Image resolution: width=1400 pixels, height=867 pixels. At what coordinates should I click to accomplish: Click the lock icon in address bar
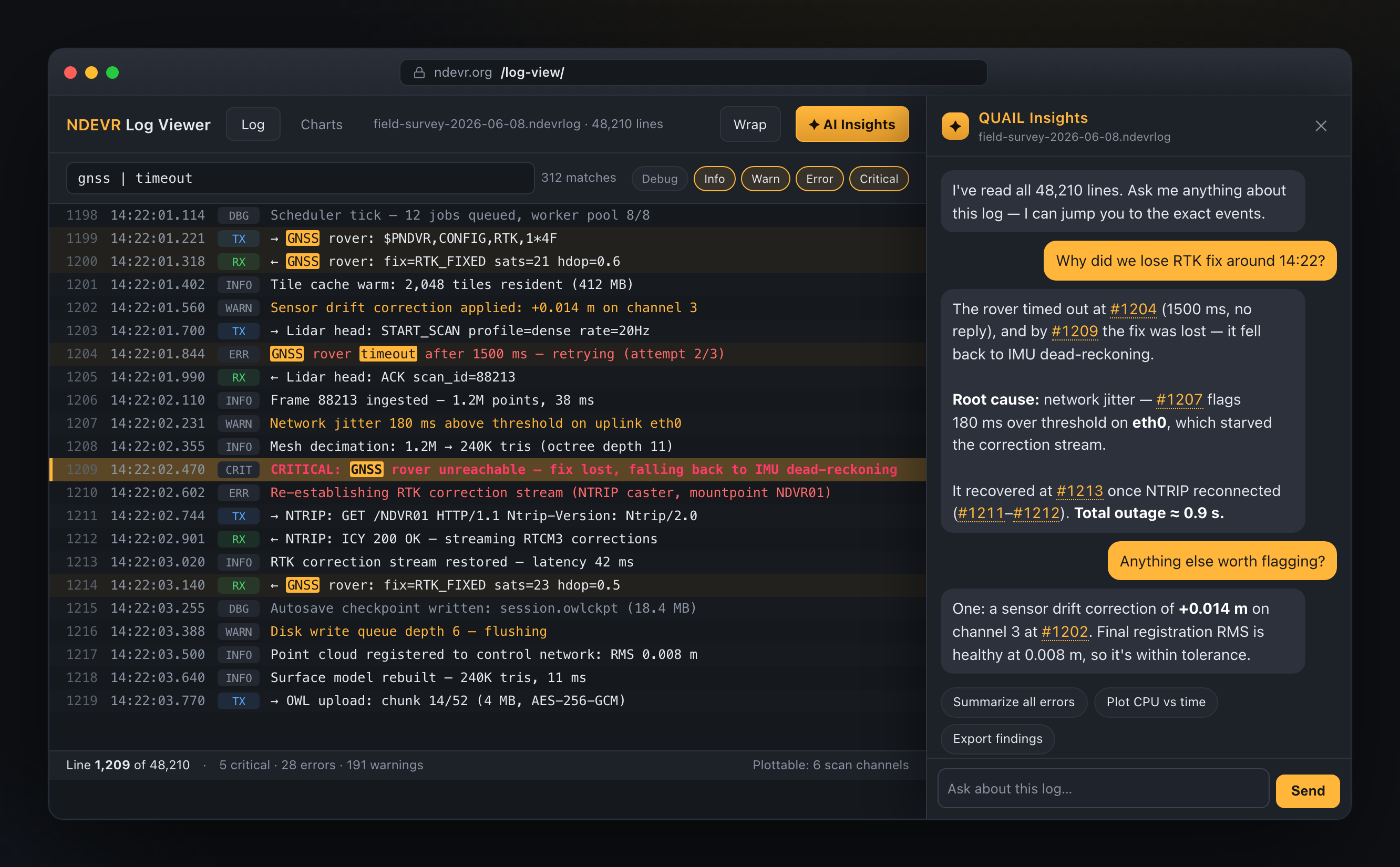pos(419,73)
